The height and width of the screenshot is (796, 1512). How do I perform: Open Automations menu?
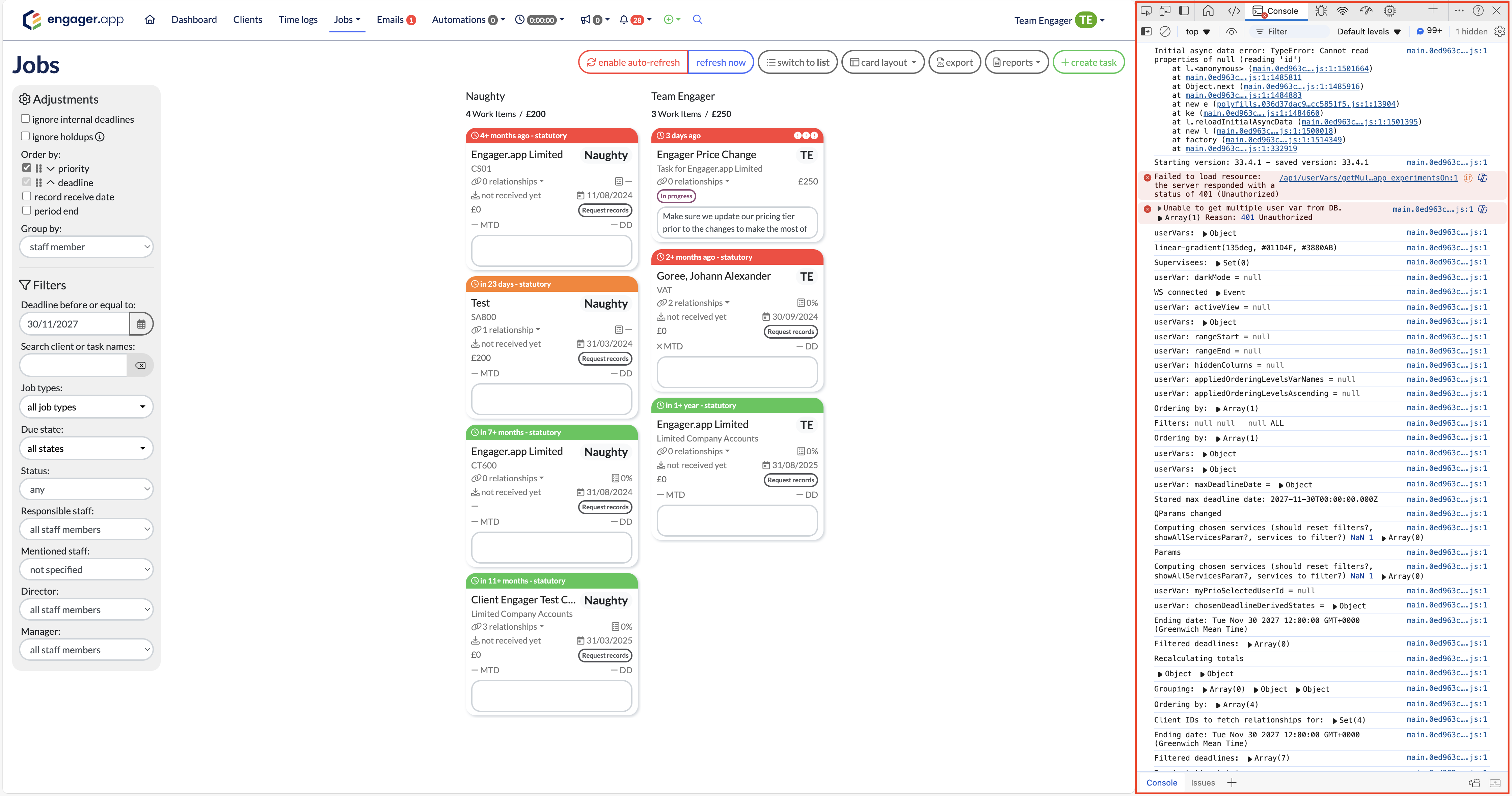tap(468, 19)
